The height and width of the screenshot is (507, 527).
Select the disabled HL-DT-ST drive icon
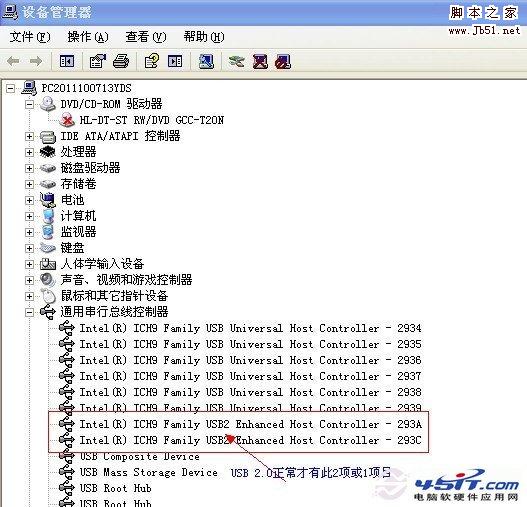[67, 120]
